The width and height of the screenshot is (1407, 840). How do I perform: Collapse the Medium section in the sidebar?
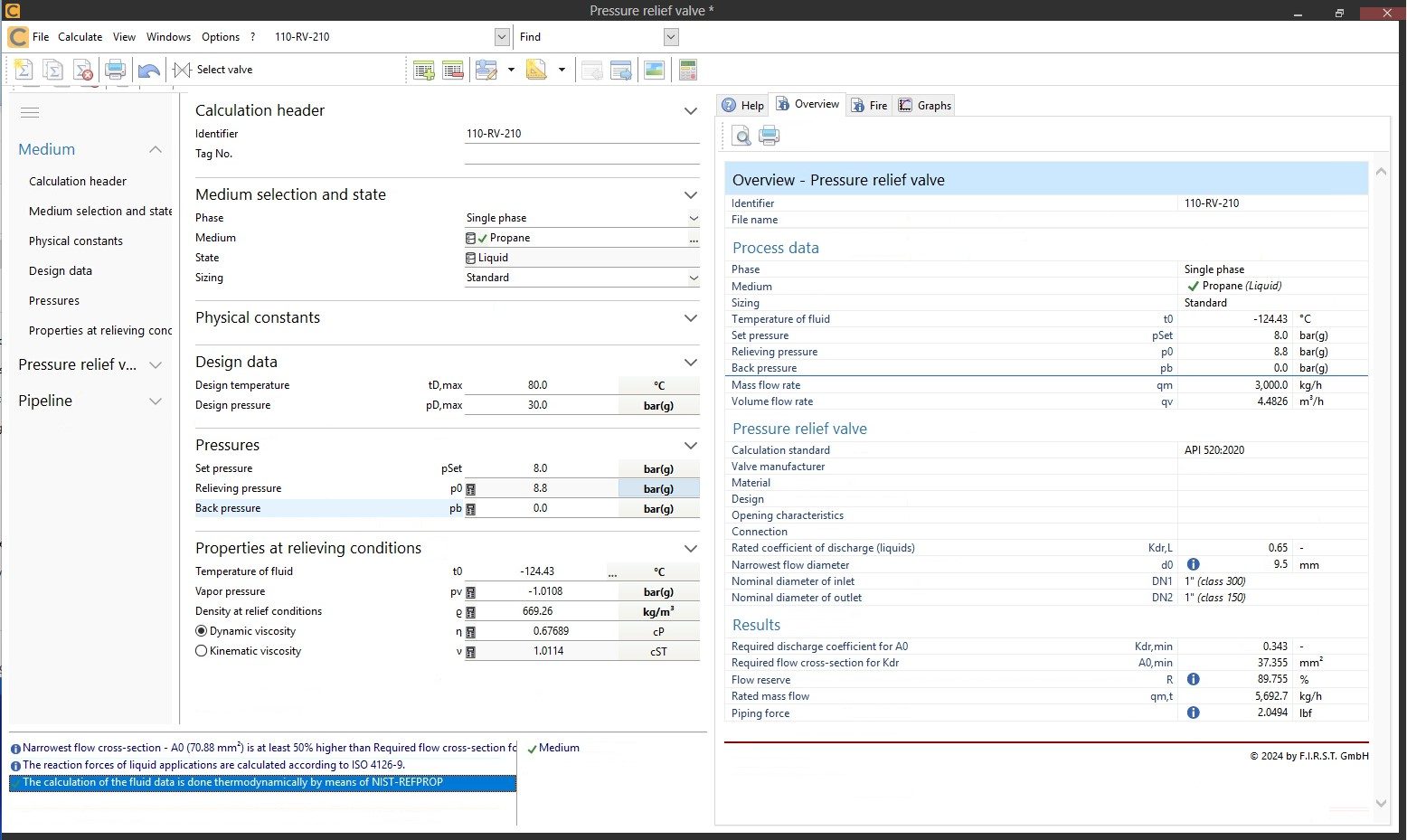point(156,149)
